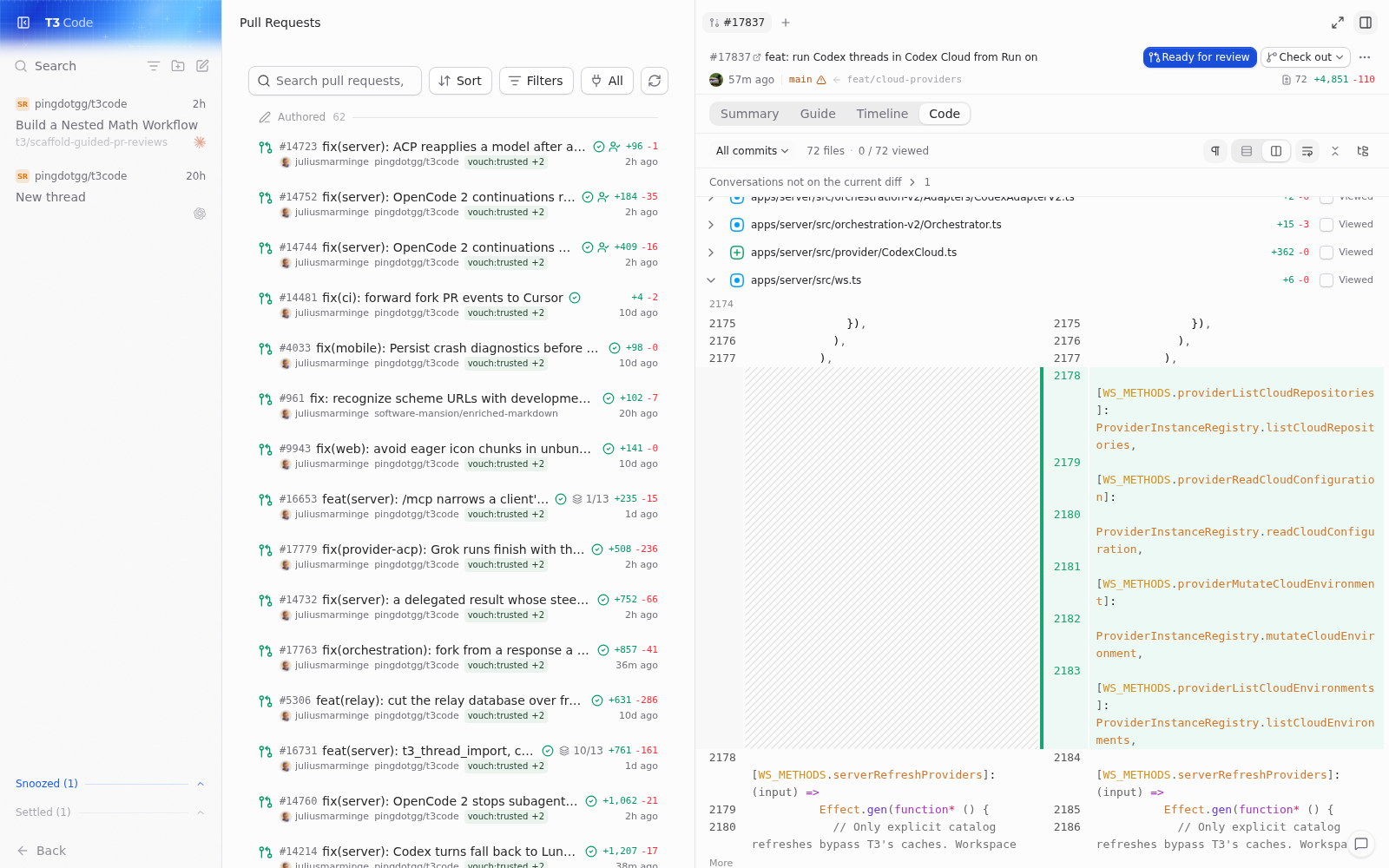Collapse the sidebar with the panel icon
Viewport: 1389px width, 868px height.
23,23
